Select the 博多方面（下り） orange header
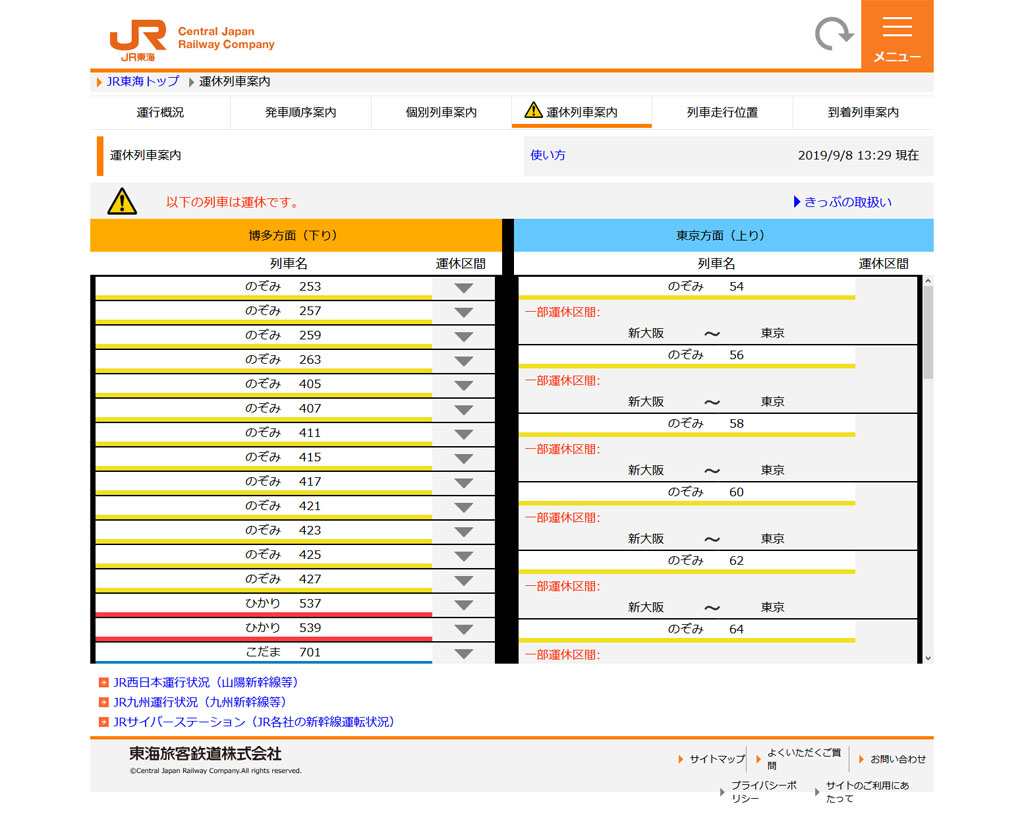The width and height of the screenshot is (1024, 835). [x=293, y=236]
